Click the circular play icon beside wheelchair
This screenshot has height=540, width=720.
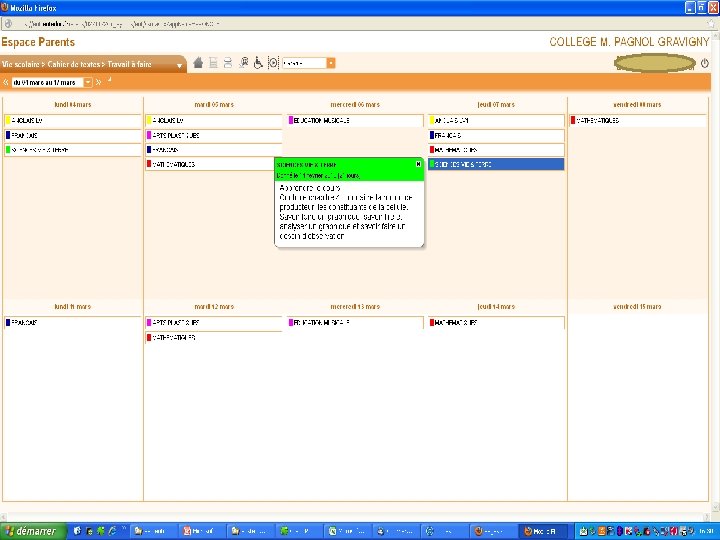(273, 63)
